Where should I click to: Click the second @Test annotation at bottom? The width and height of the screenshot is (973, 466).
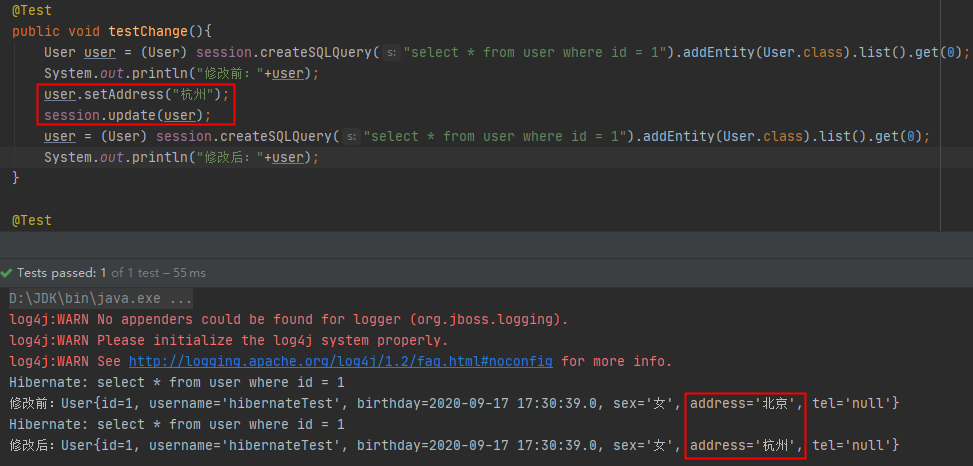pos(31,220)
